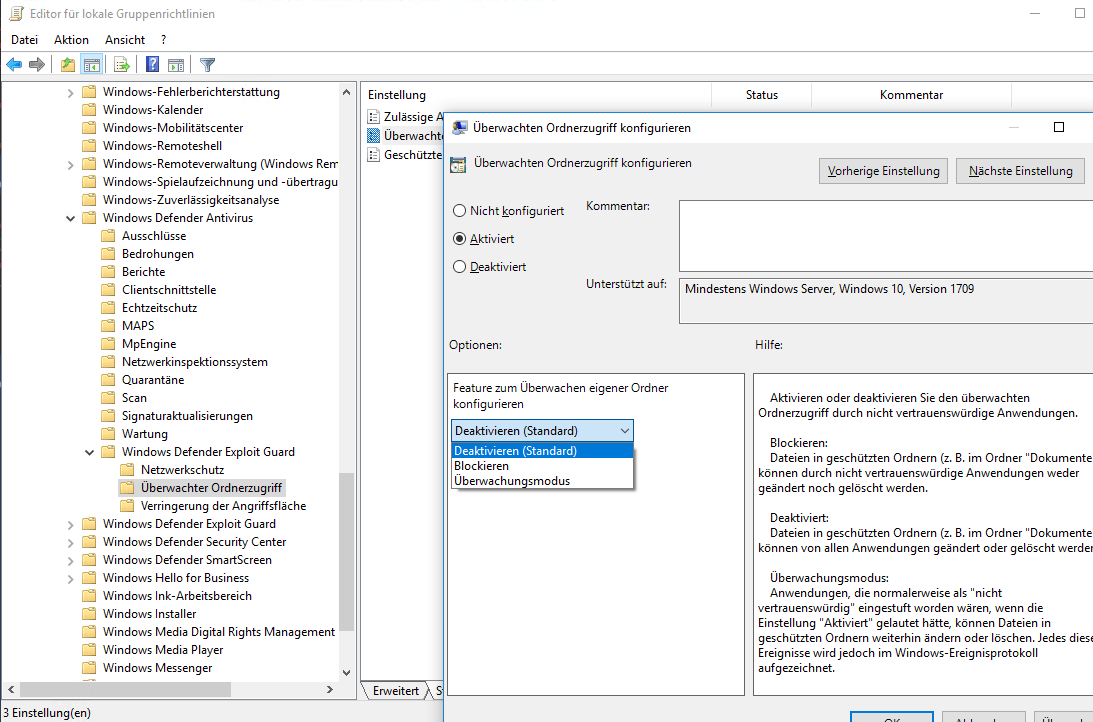Click the 'Zulässige A...' policy setting icon

tap(374, 116)
